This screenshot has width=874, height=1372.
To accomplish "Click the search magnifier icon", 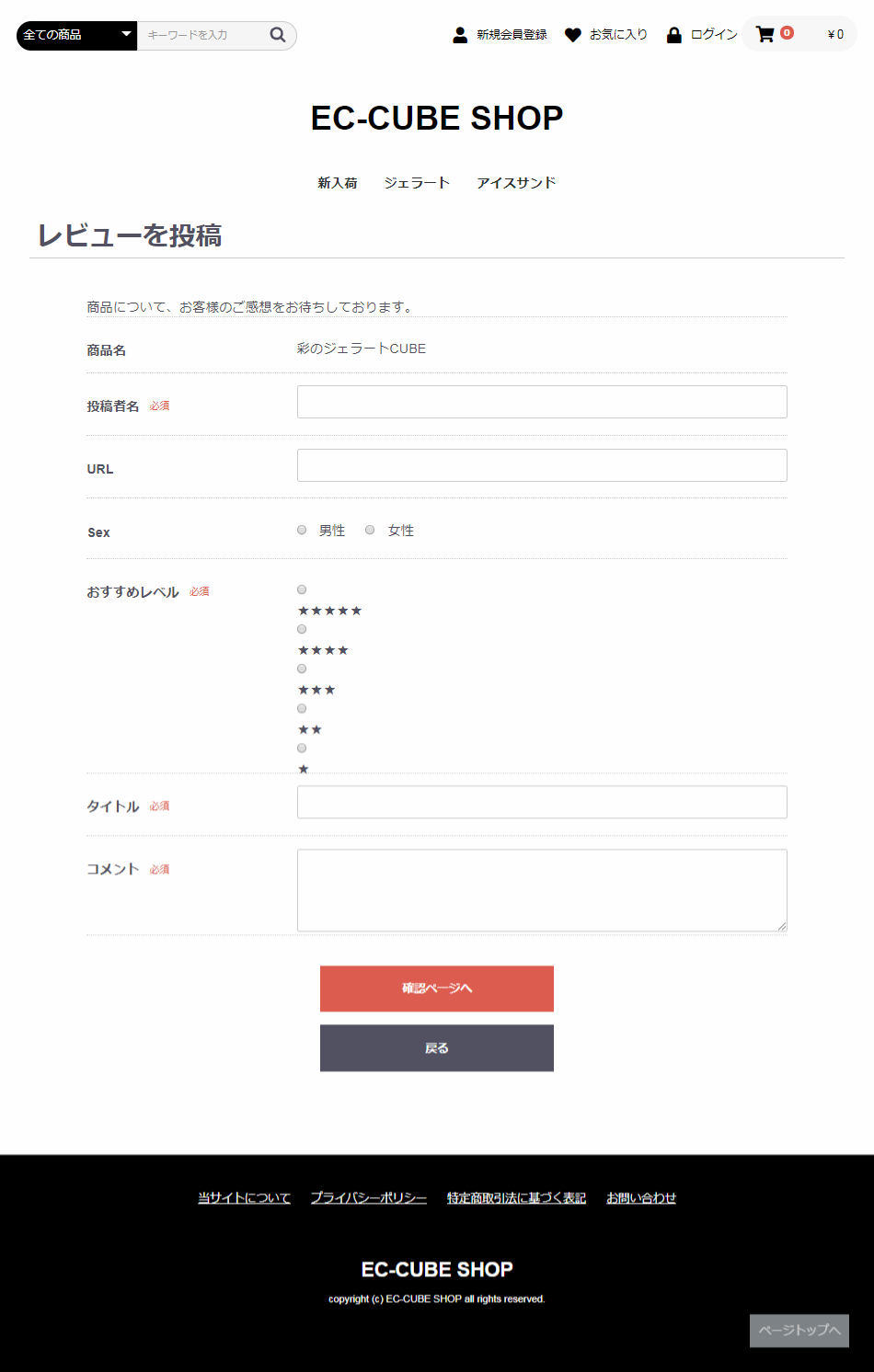I will (x=277, y=35).
